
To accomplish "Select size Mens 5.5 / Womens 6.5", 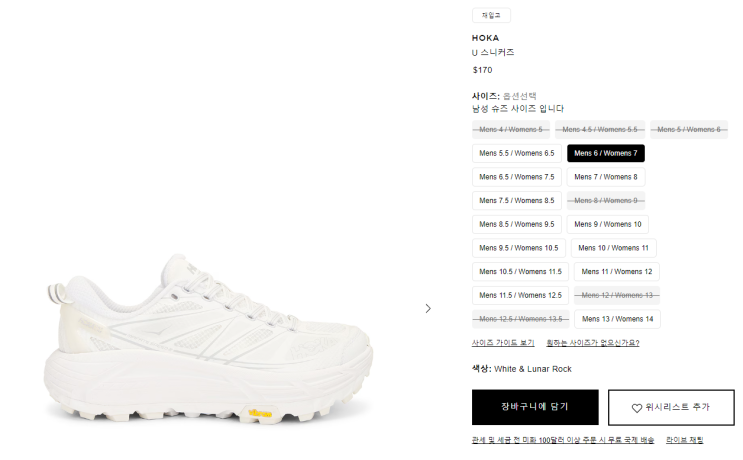I will [x=516, y=153].
